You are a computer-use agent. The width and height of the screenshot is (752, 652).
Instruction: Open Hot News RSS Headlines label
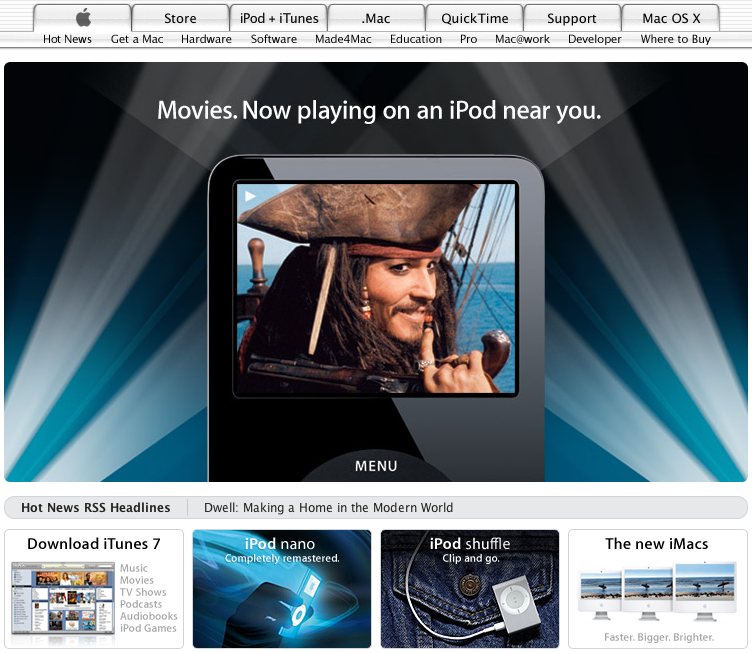click(x=95, y=508)
